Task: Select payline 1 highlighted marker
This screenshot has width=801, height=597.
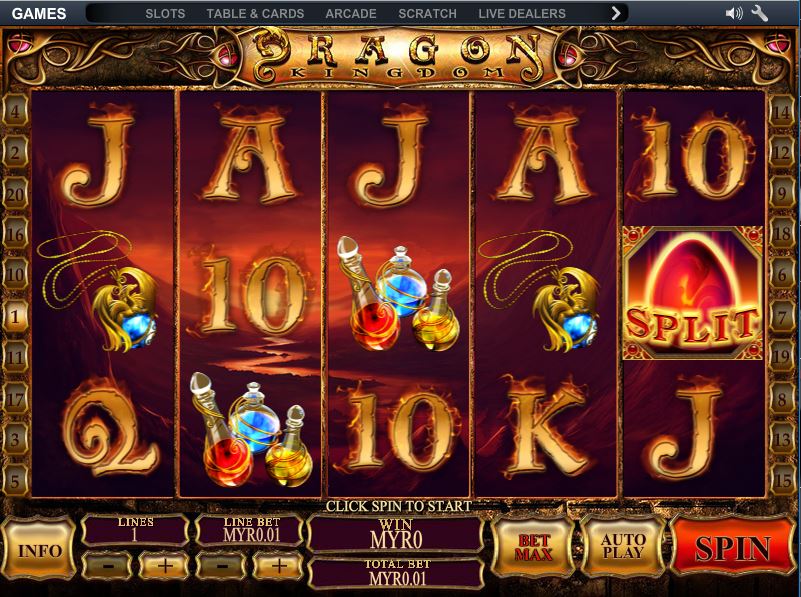Action: coord(15,317)
